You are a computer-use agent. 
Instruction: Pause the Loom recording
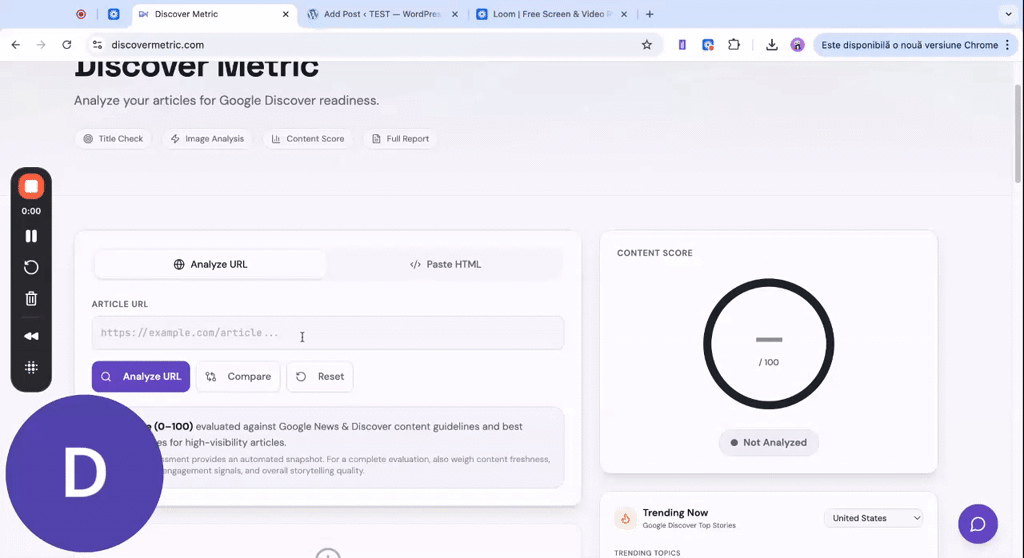[31, 236]
